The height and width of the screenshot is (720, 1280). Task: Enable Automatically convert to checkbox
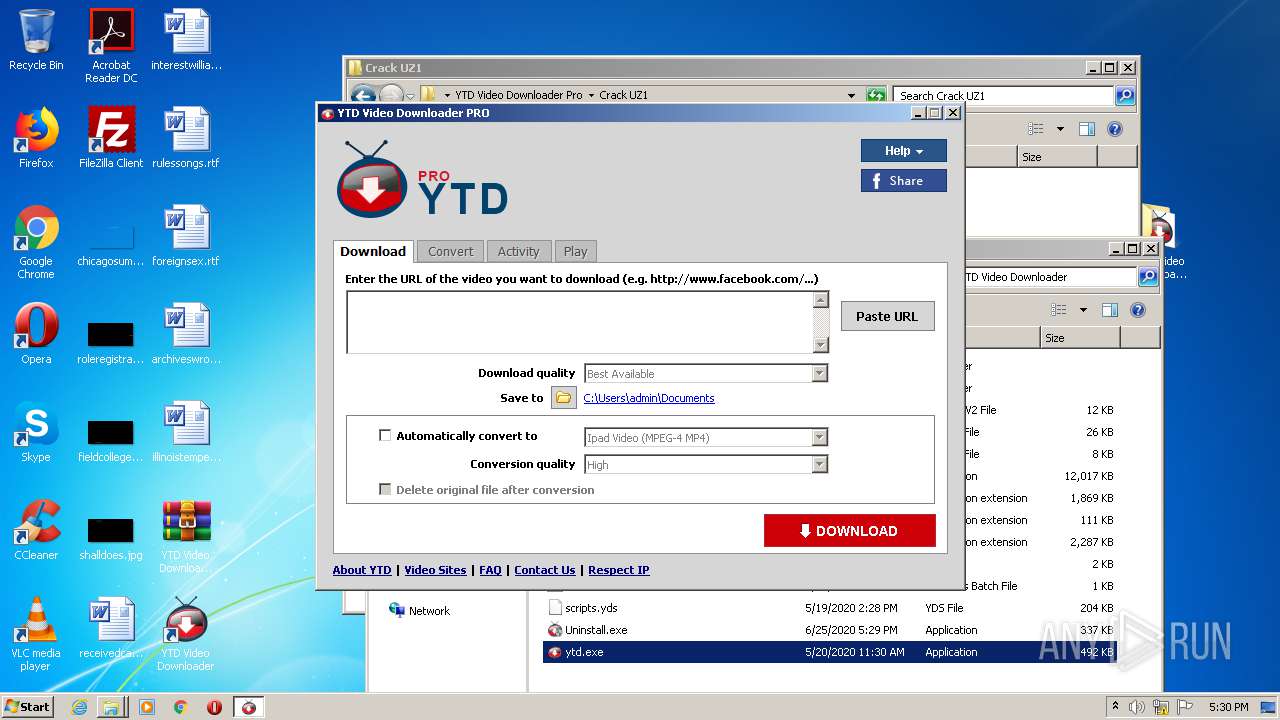(x=385, y=436)
